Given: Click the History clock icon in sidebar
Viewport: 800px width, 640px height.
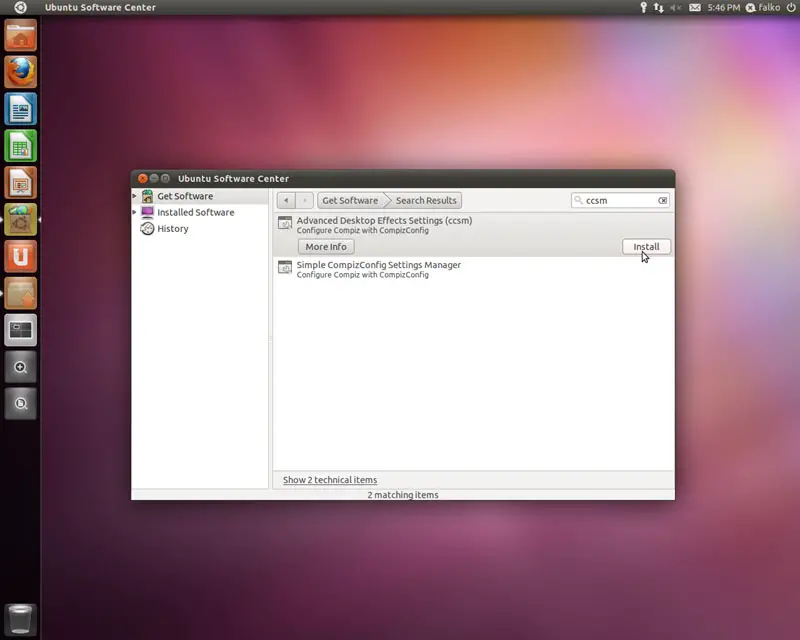Looking at the screenshot, I should coord(147,229).
